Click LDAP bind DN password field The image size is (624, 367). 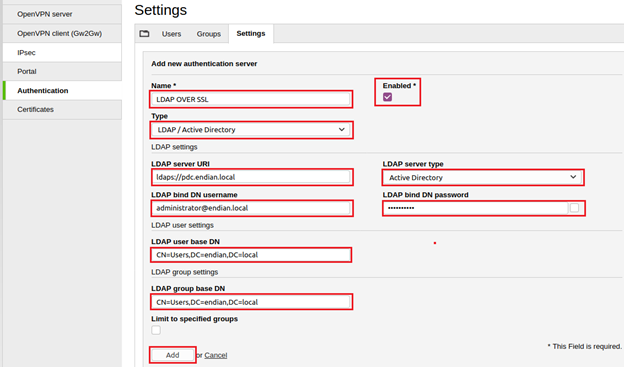click(x=476, y=208)
